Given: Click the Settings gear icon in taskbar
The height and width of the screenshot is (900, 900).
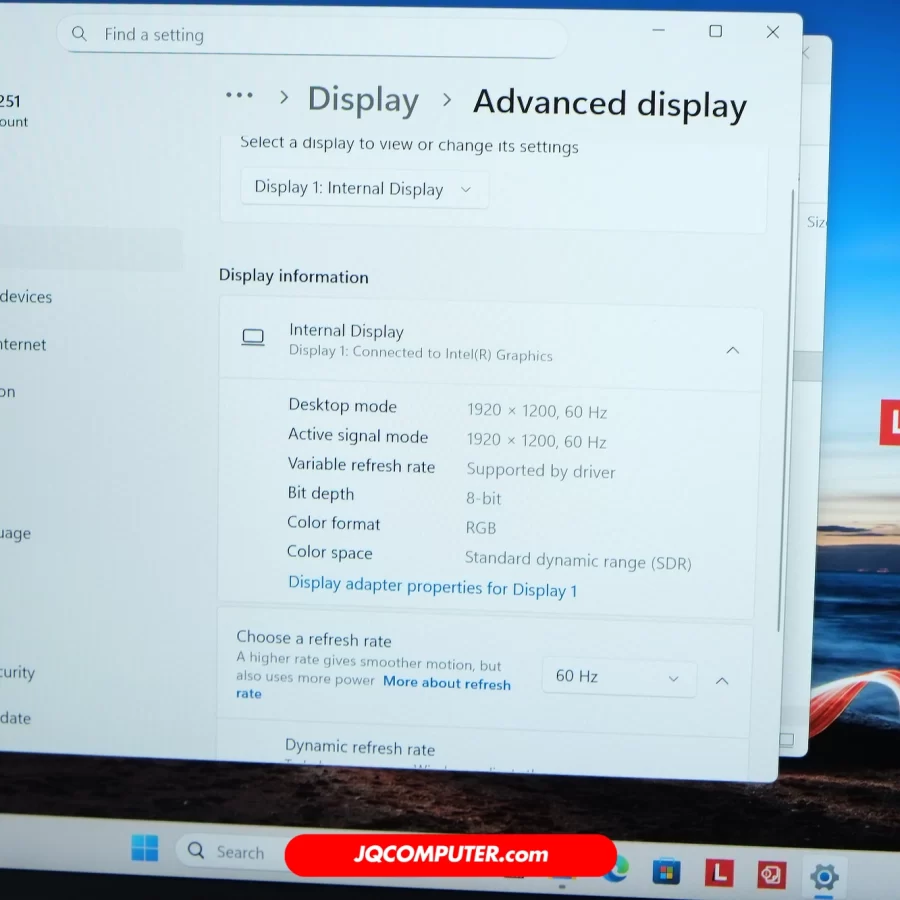Looking at the screenshot, I should [823, 878].
